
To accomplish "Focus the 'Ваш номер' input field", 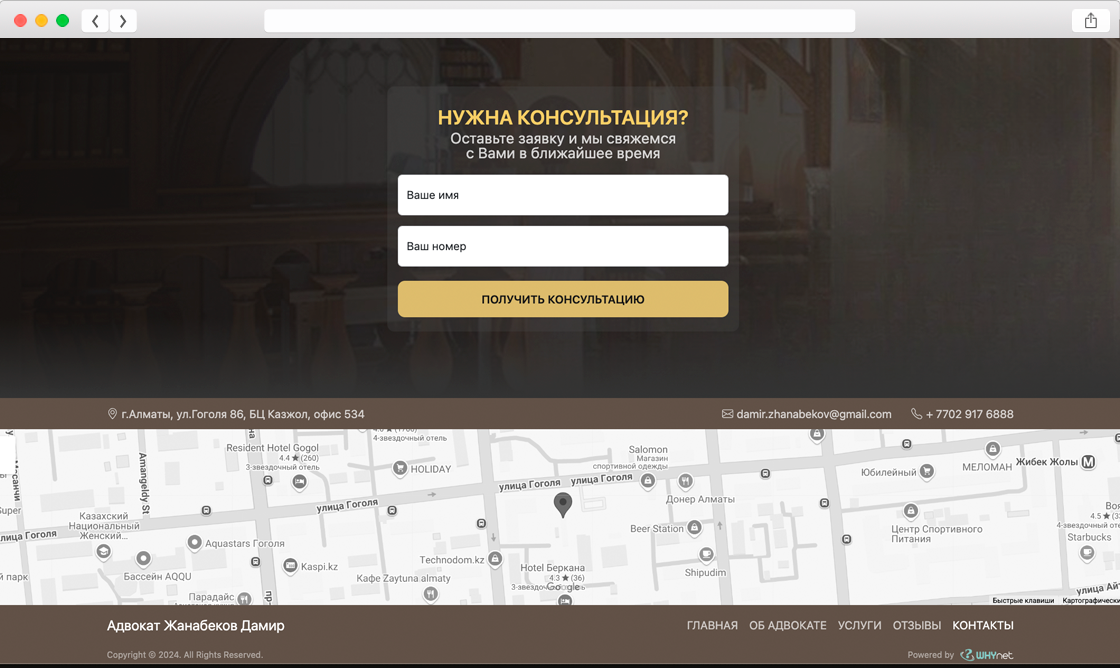I will pos(563,246).
